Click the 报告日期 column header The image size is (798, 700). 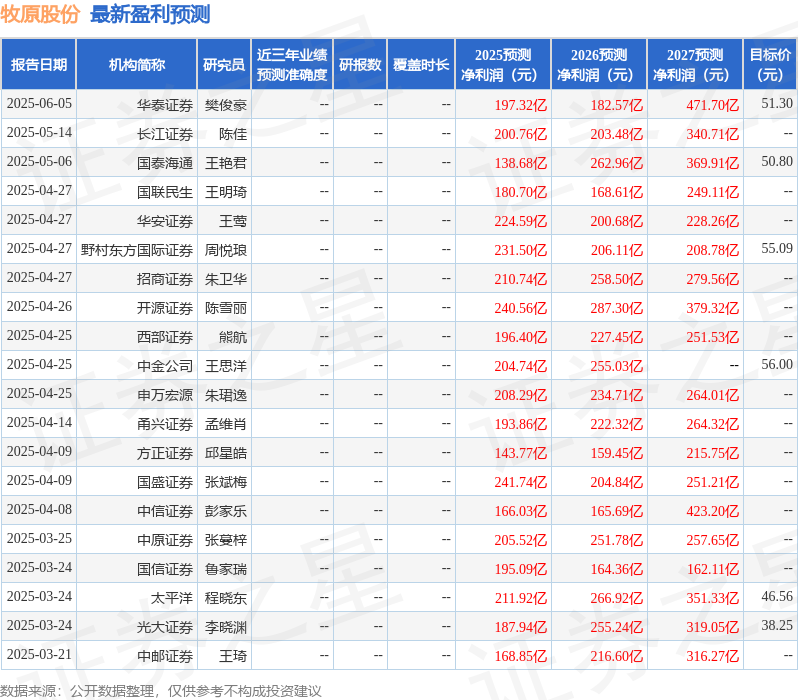(x=39, y=64)
